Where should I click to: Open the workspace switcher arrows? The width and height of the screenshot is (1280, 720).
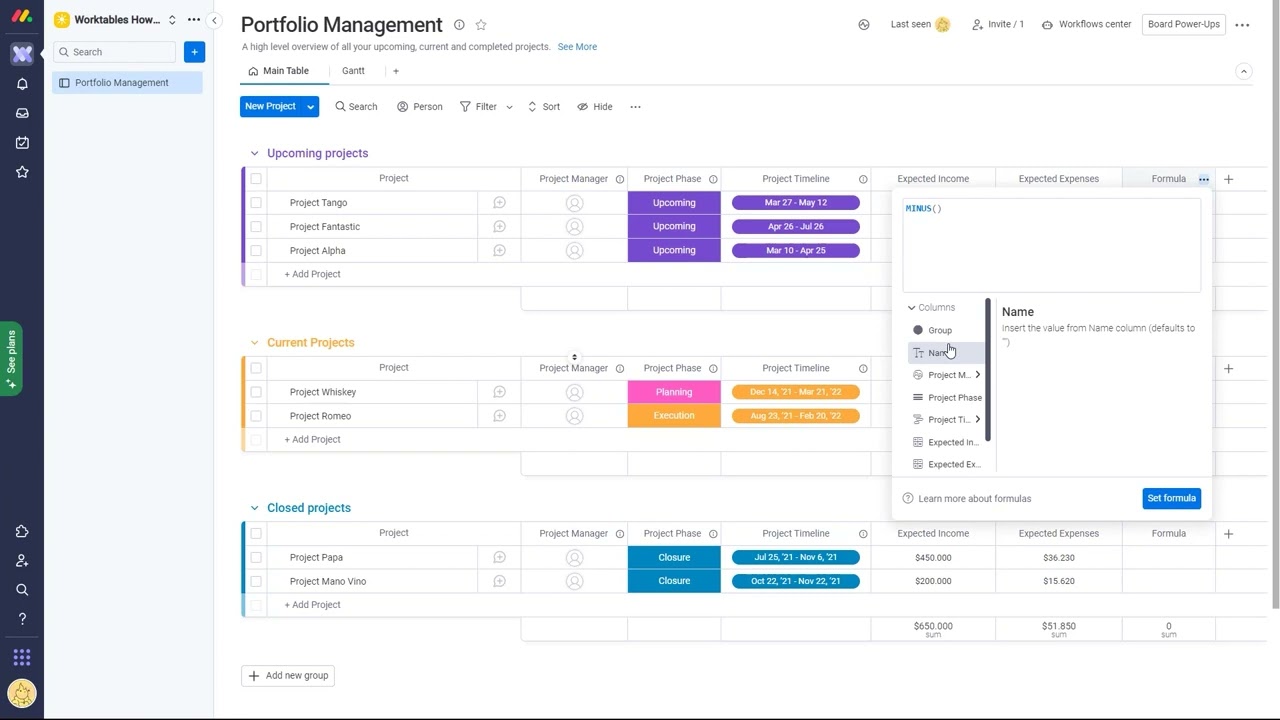pyautogui.click(x=172, y=20)
